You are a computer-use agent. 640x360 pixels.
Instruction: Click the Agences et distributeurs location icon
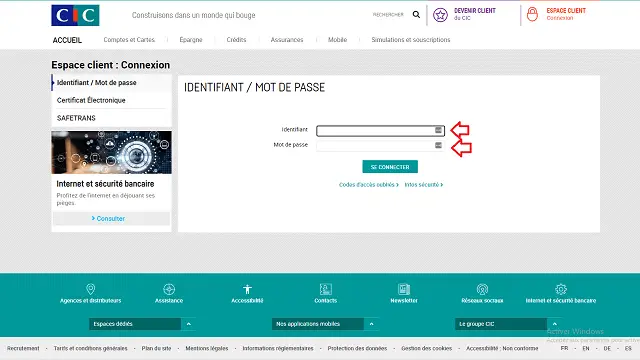(x=91, y=289)
